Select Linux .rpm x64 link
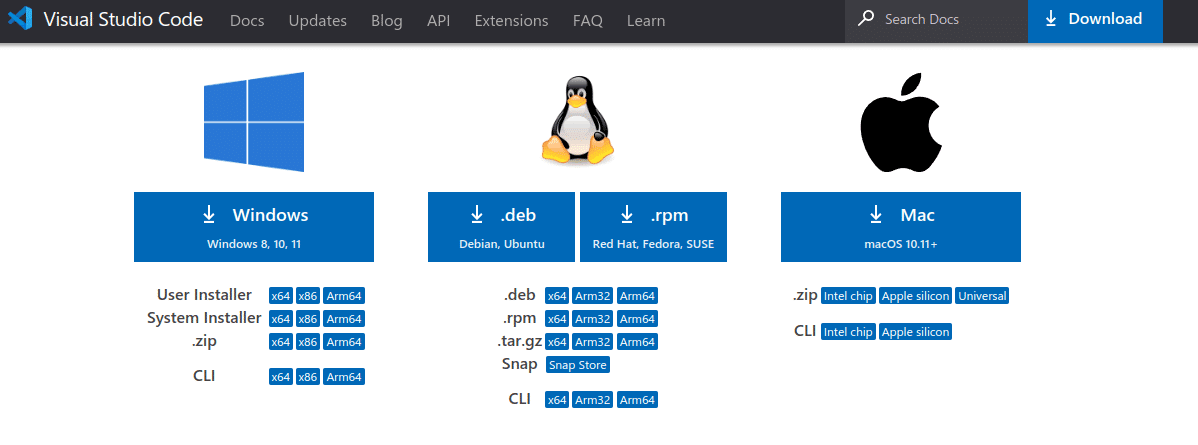 (557, 319)
